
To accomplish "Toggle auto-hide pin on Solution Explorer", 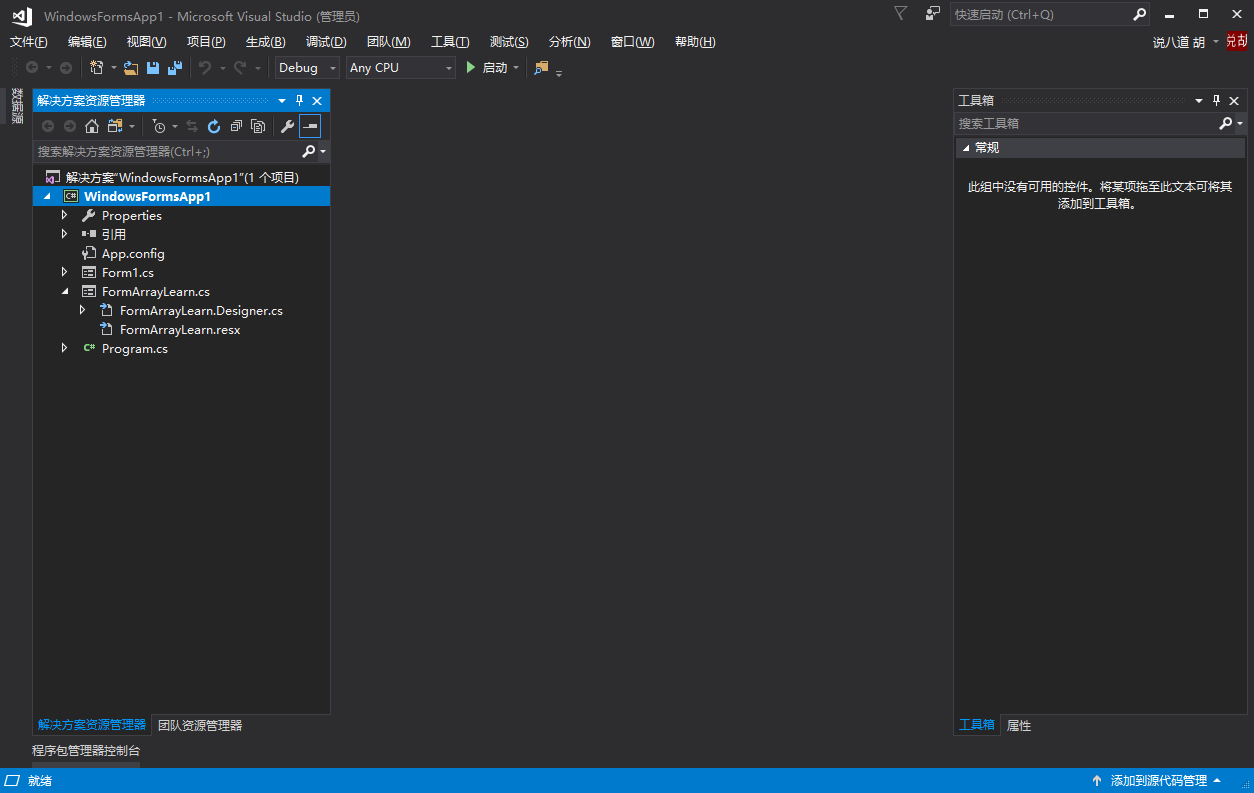I will click(299, 101).
